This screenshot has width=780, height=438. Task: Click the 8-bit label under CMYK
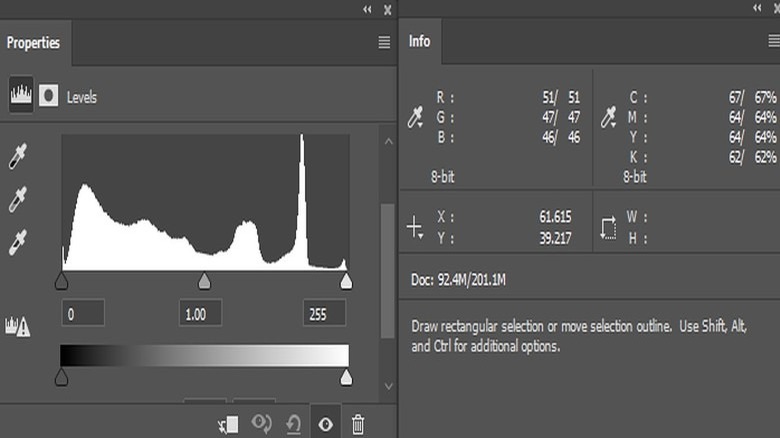(635, 177)
